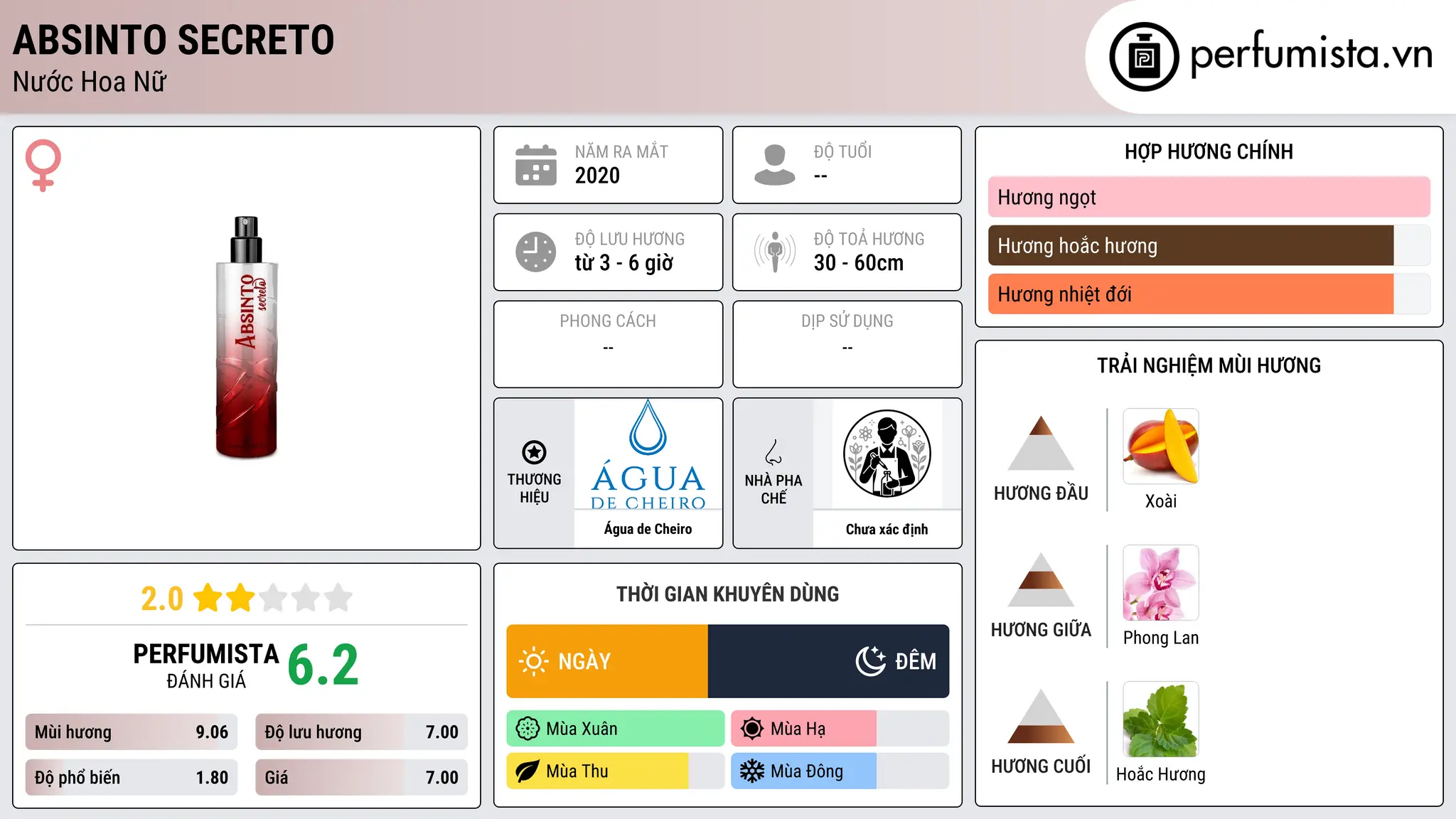1456x819 pixels.
Task: Click the Hương hoắc hương accord bar
Action: point(1209,245)
